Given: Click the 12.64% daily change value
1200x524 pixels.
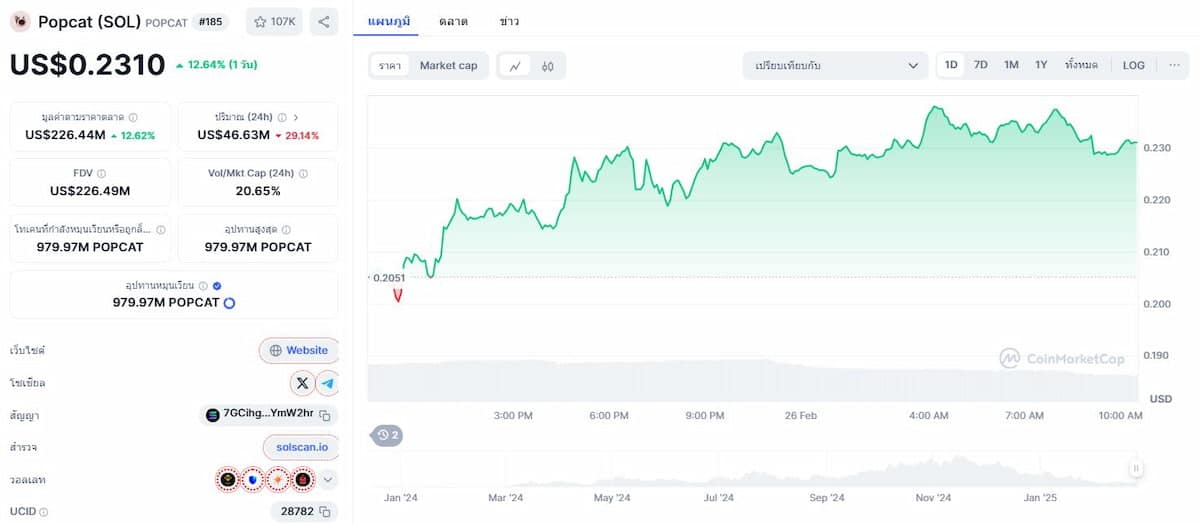Looking at the screenshot, I should (215, 65).
